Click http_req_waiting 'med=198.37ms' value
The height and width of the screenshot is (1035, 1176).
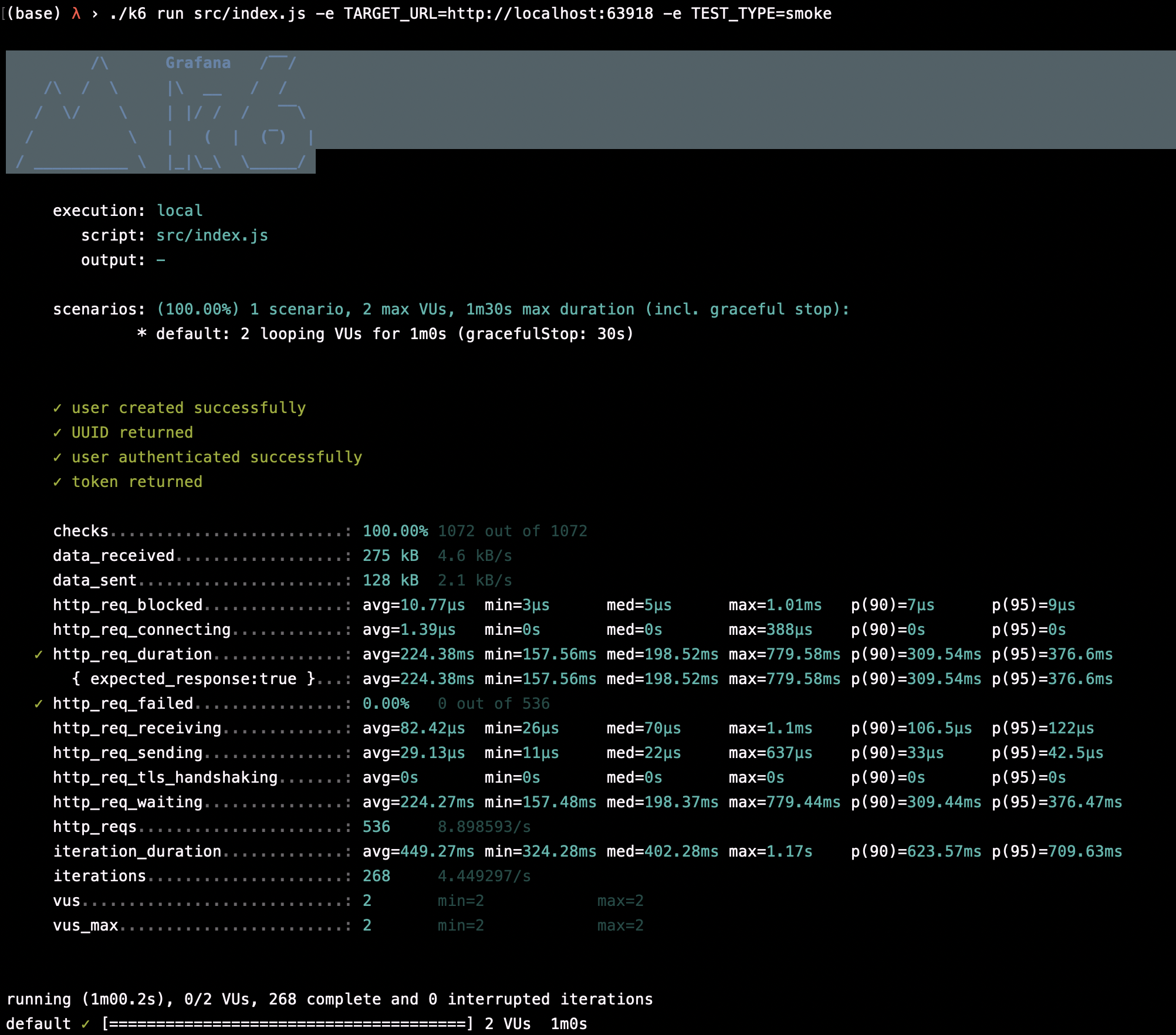(663, 802)
